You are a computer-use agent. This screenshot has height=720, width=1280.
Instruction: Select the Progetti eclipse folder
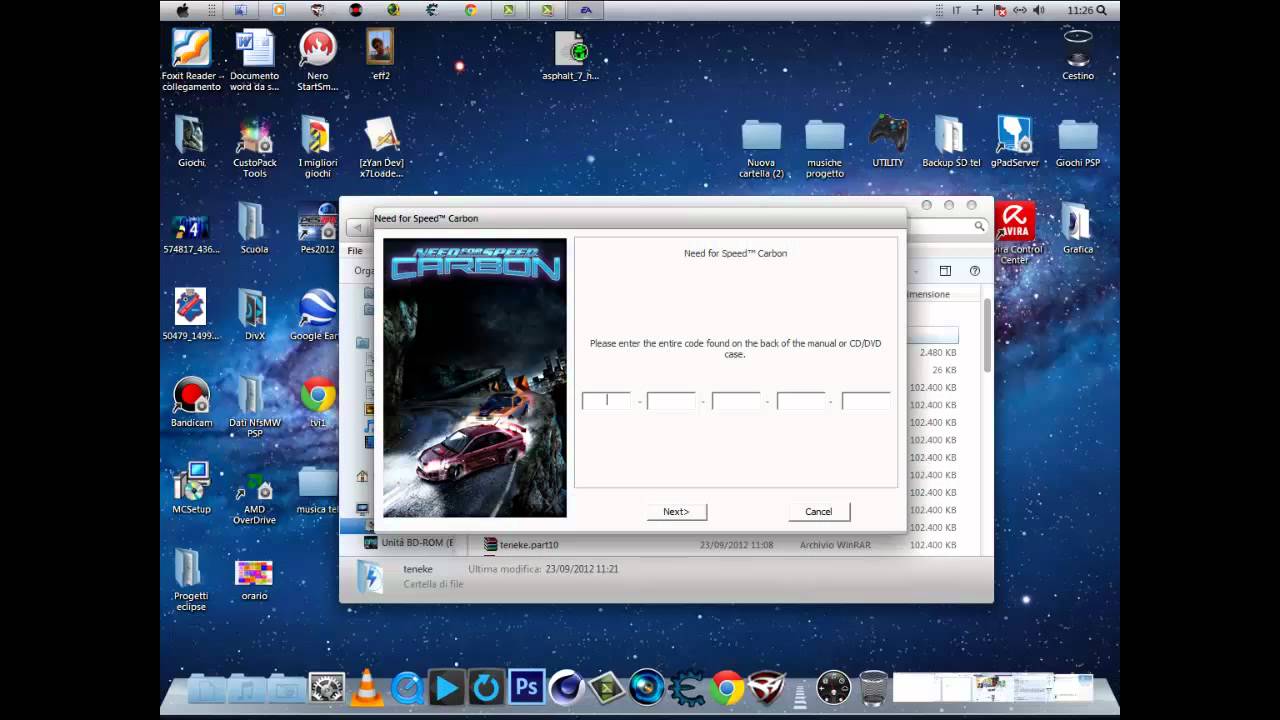(x=191, y=580)
